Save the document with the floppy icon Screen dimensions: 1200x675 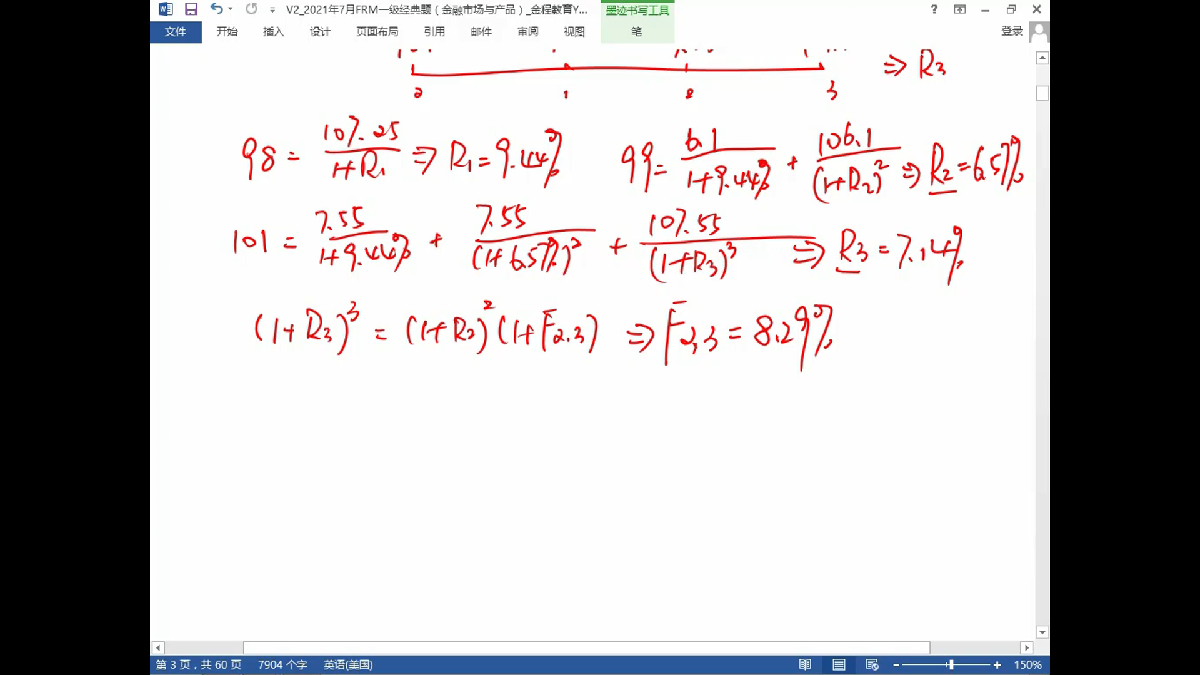tap(191, 9)
